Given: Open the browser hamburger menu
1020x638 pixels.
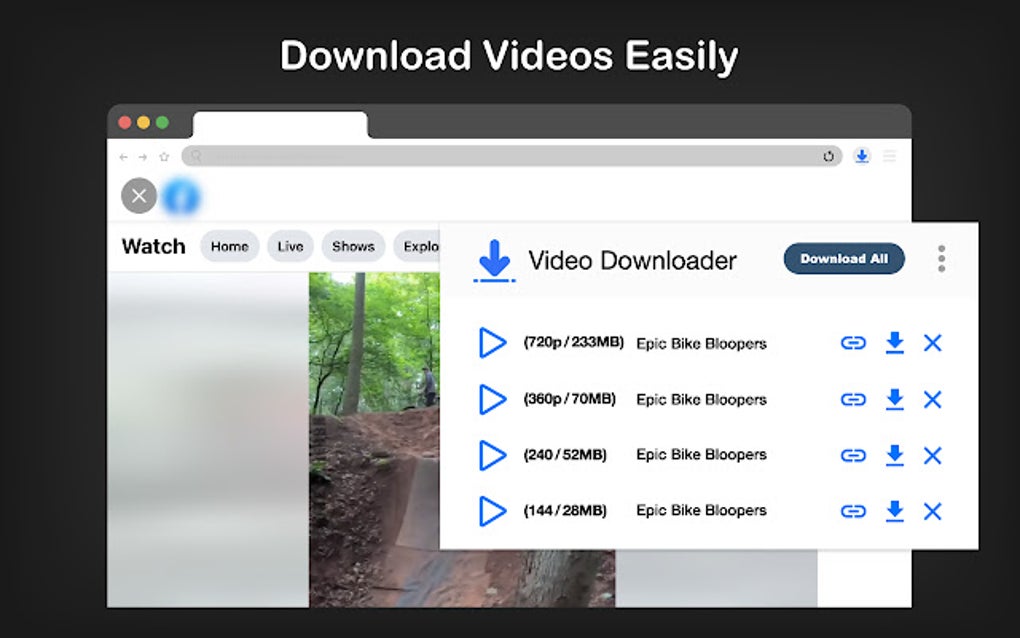Looking at the screenshot, I should [889, 156].
